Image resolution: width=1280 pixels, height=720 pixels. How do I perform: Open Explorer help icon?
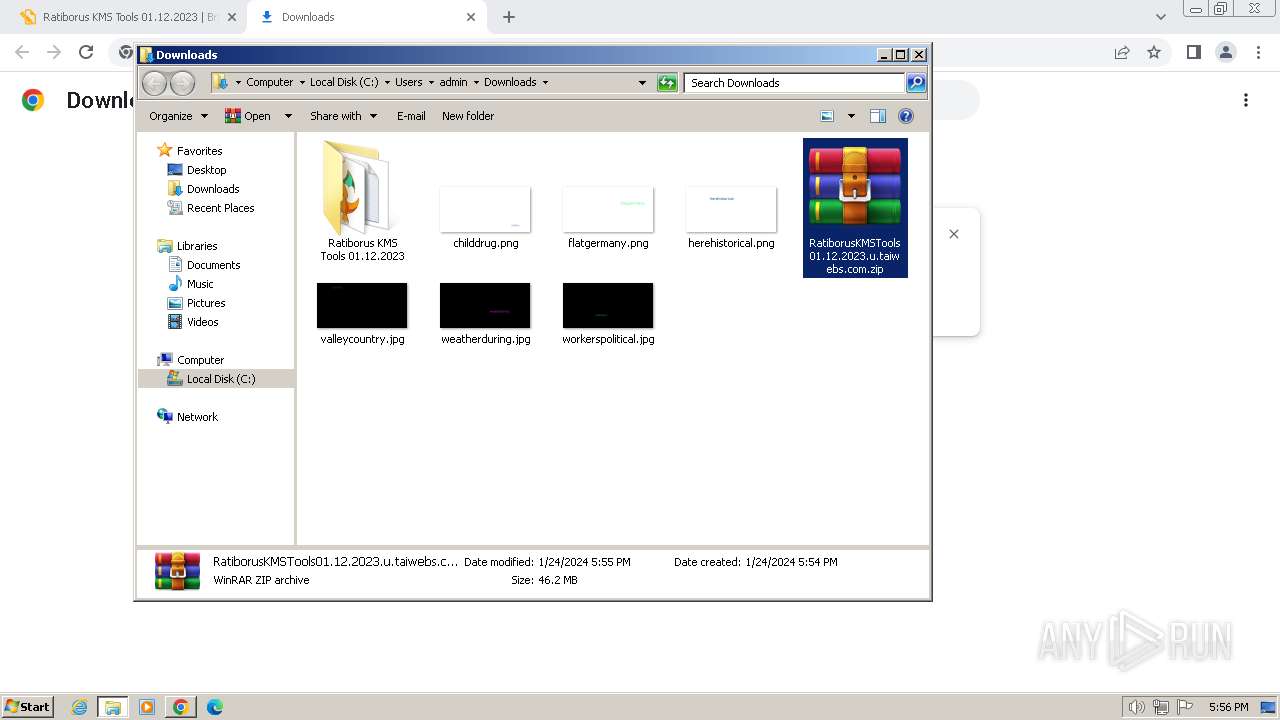(906, 116)
